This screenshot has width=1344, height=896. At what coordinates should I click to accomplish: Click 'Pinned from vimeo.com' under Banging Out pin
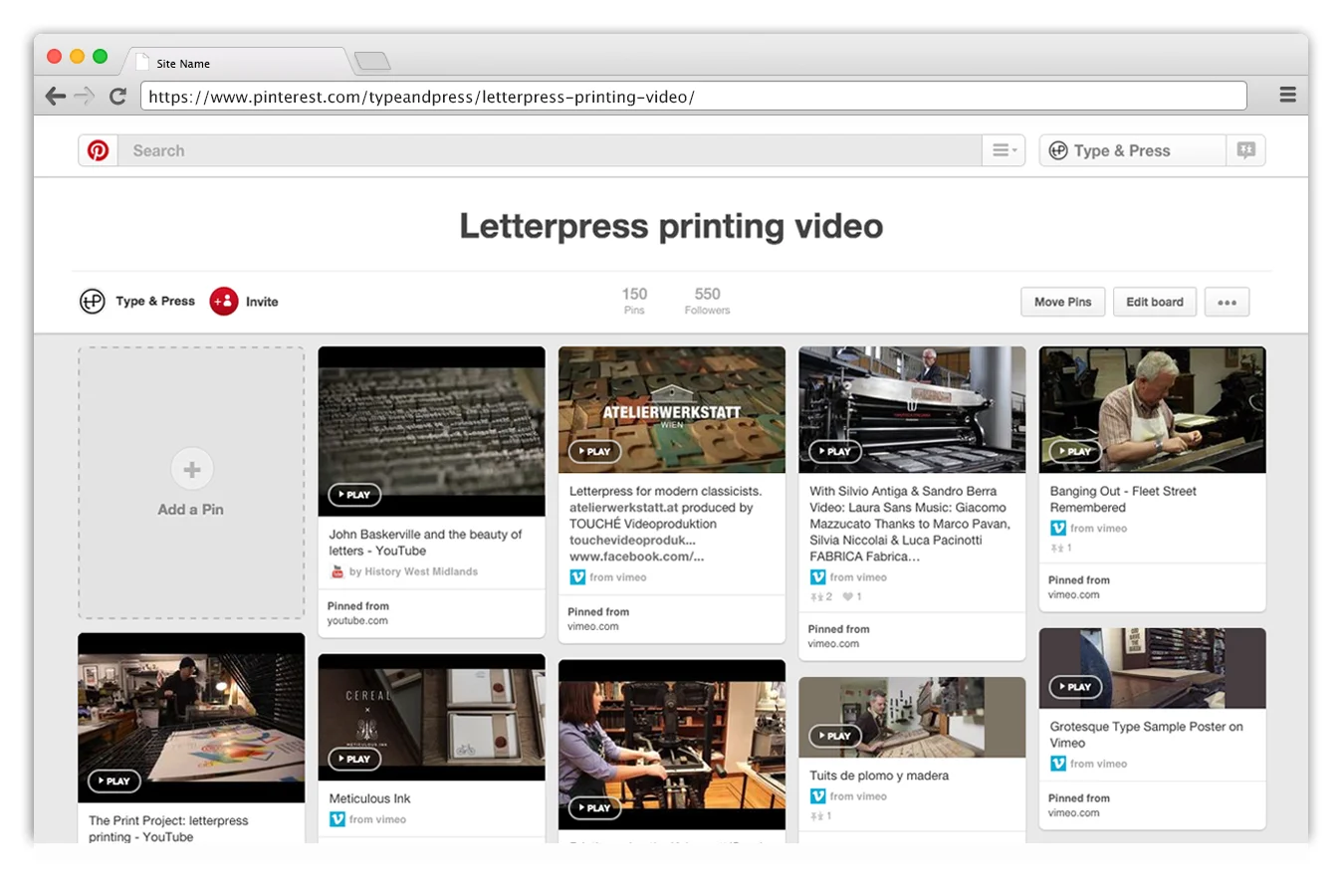[x=1078, y=587]
